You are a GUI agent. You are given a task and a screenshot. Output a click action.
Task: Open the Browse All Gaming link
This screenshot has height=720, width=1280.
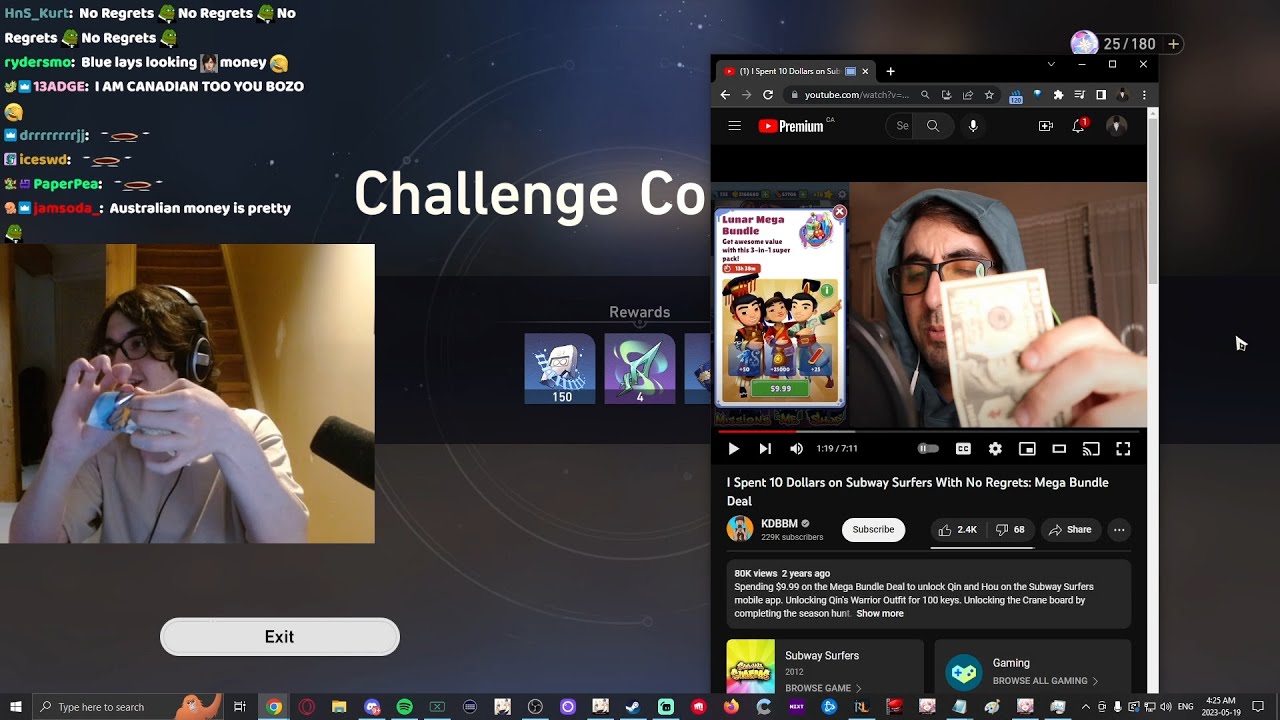coord(1045,681)
